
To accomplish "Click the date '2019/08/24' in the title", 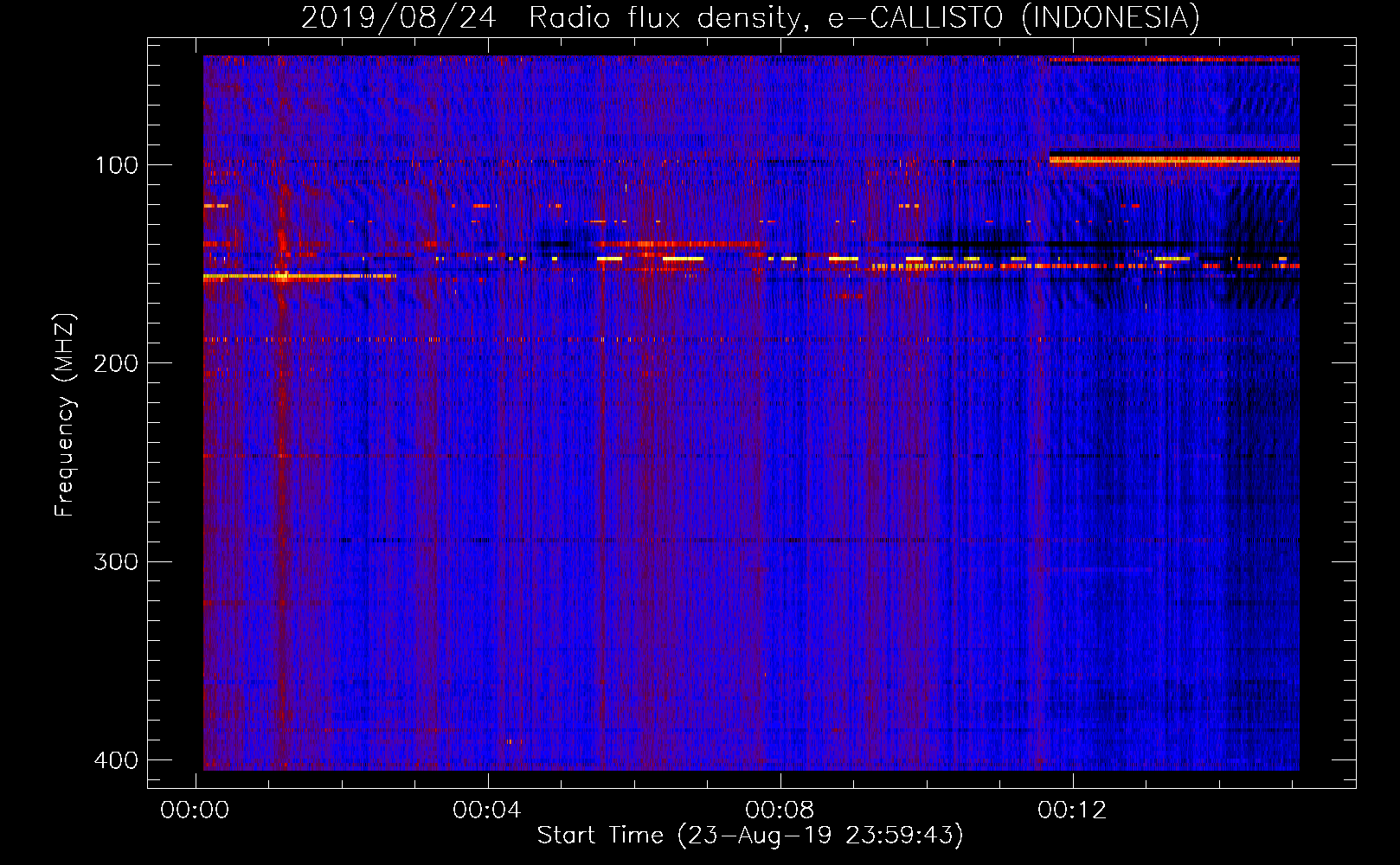I will (x=399, y=17).
